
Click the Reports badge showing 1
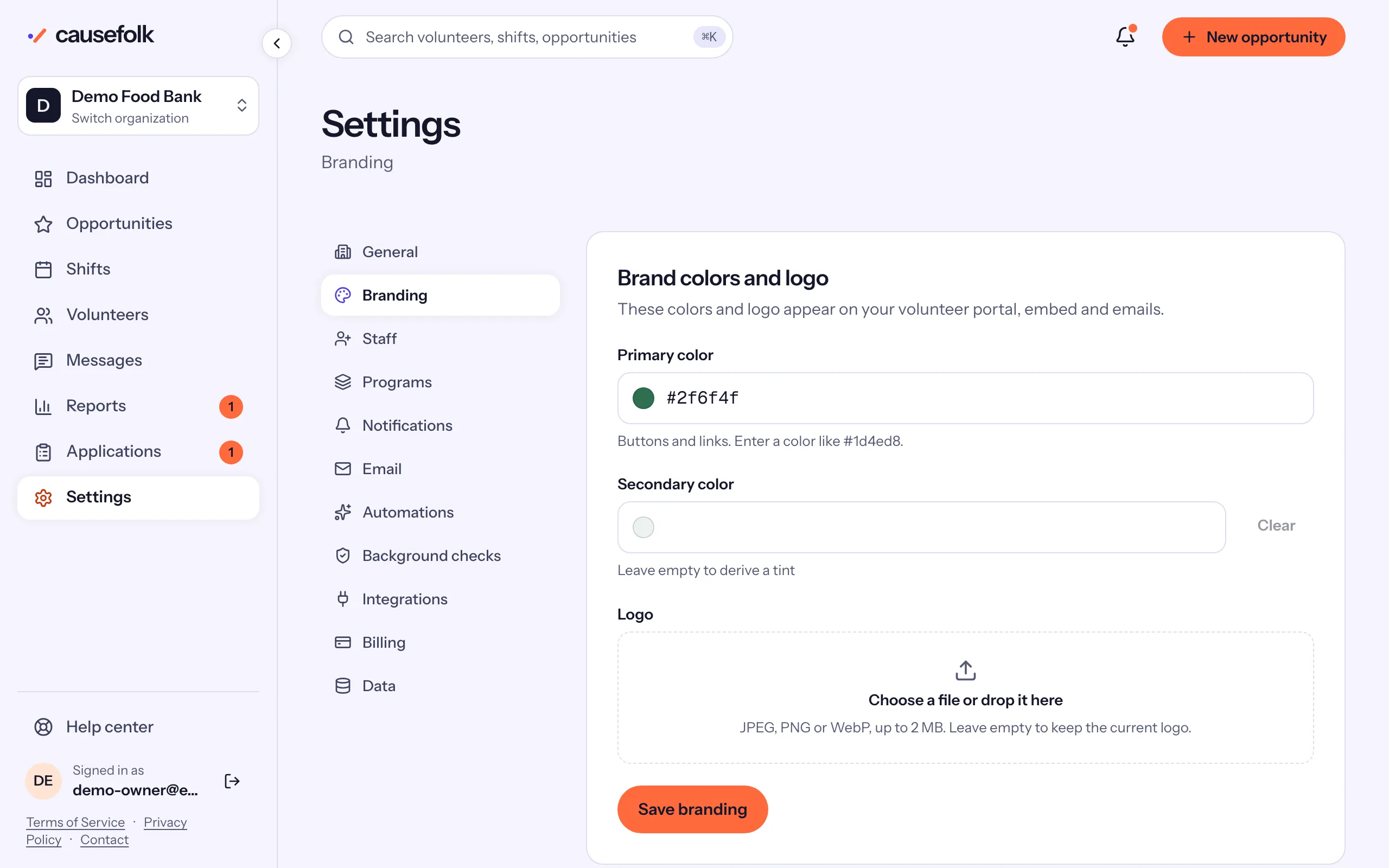click(231, 406)
